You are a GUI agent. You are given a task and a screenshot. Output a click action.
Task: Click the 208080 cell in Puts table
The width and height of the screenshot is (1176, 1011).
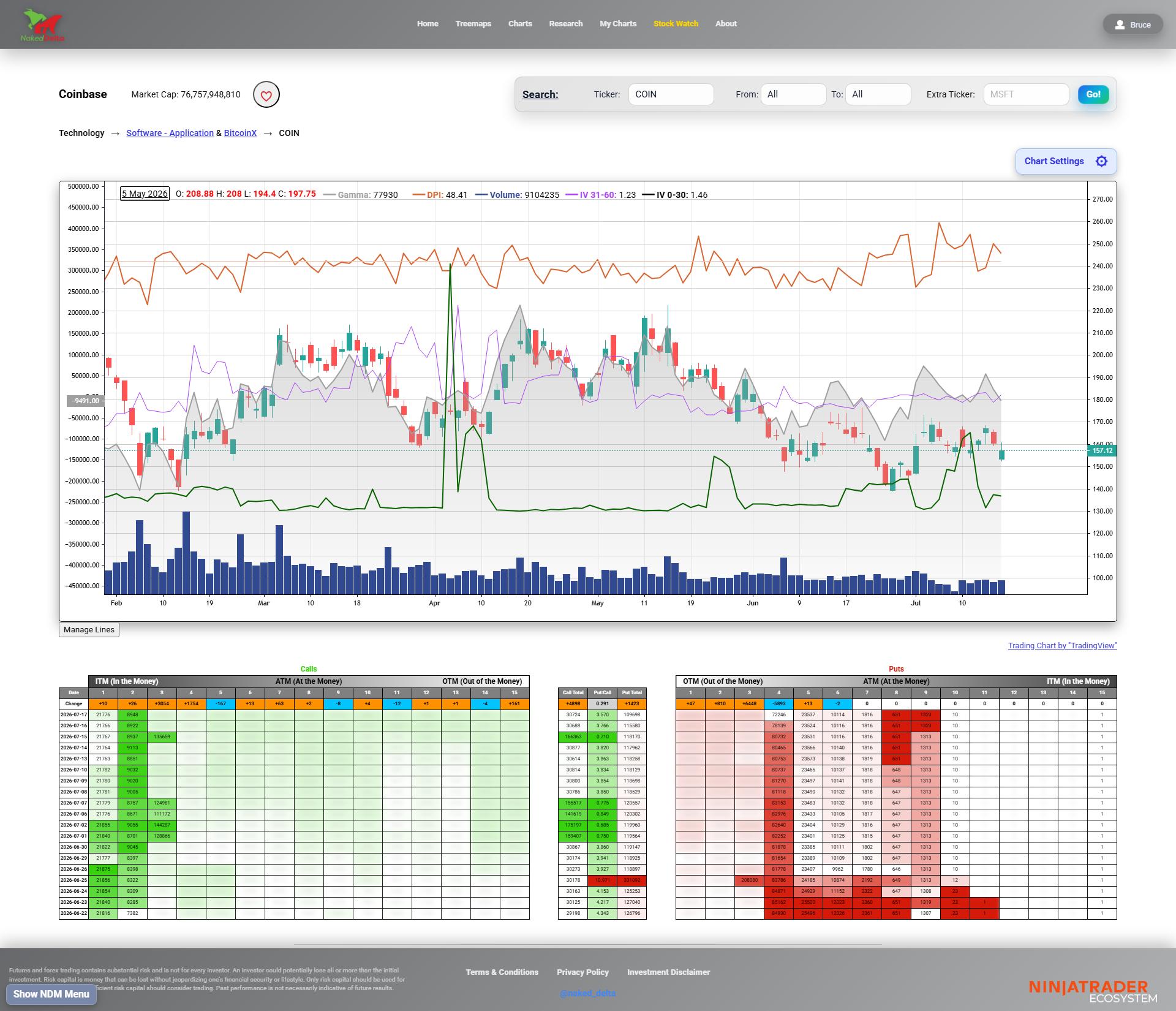point(750,880)
